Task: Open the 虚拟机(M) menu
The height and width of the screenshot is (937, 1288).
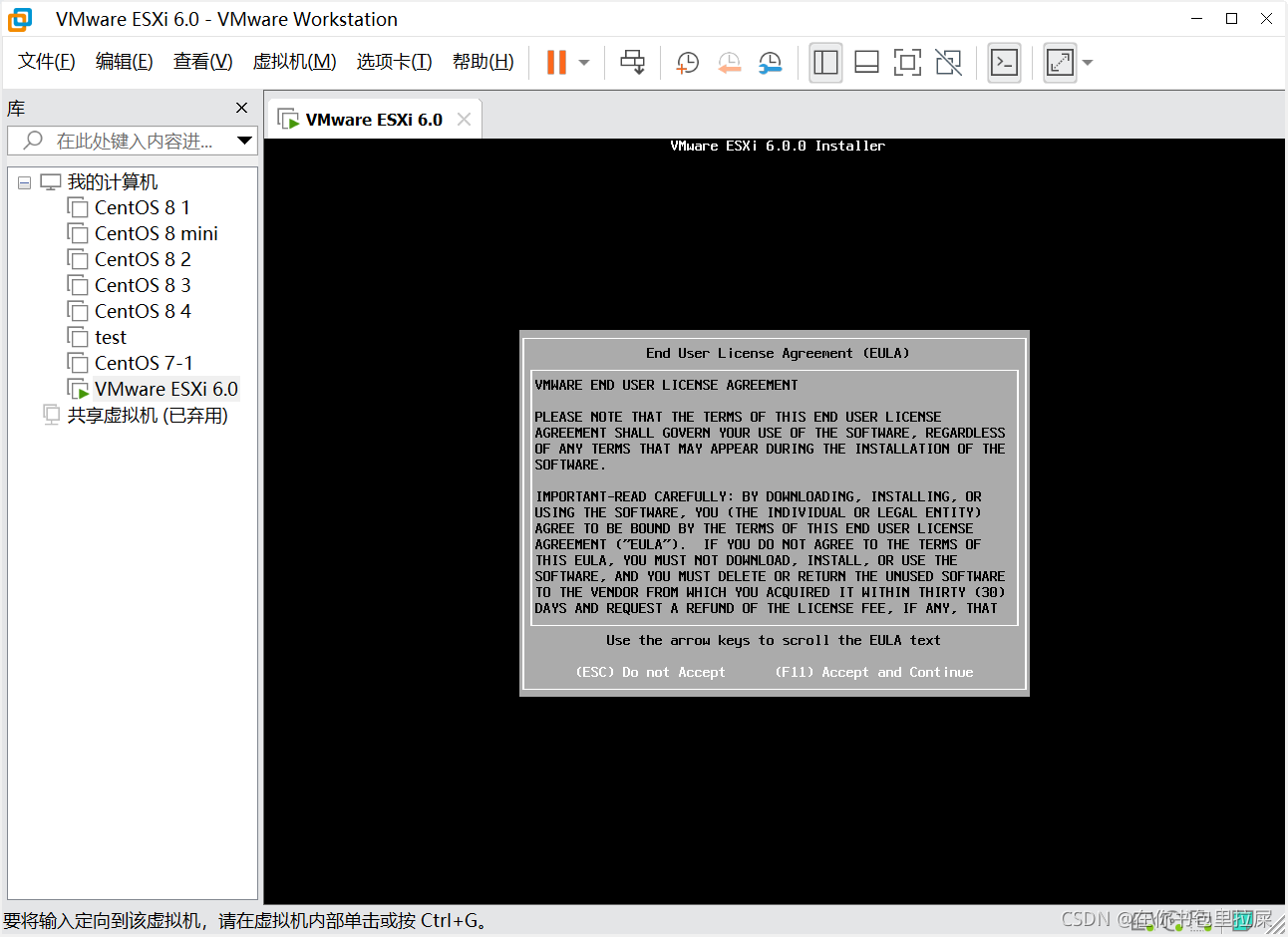Action: coord(294,62)
